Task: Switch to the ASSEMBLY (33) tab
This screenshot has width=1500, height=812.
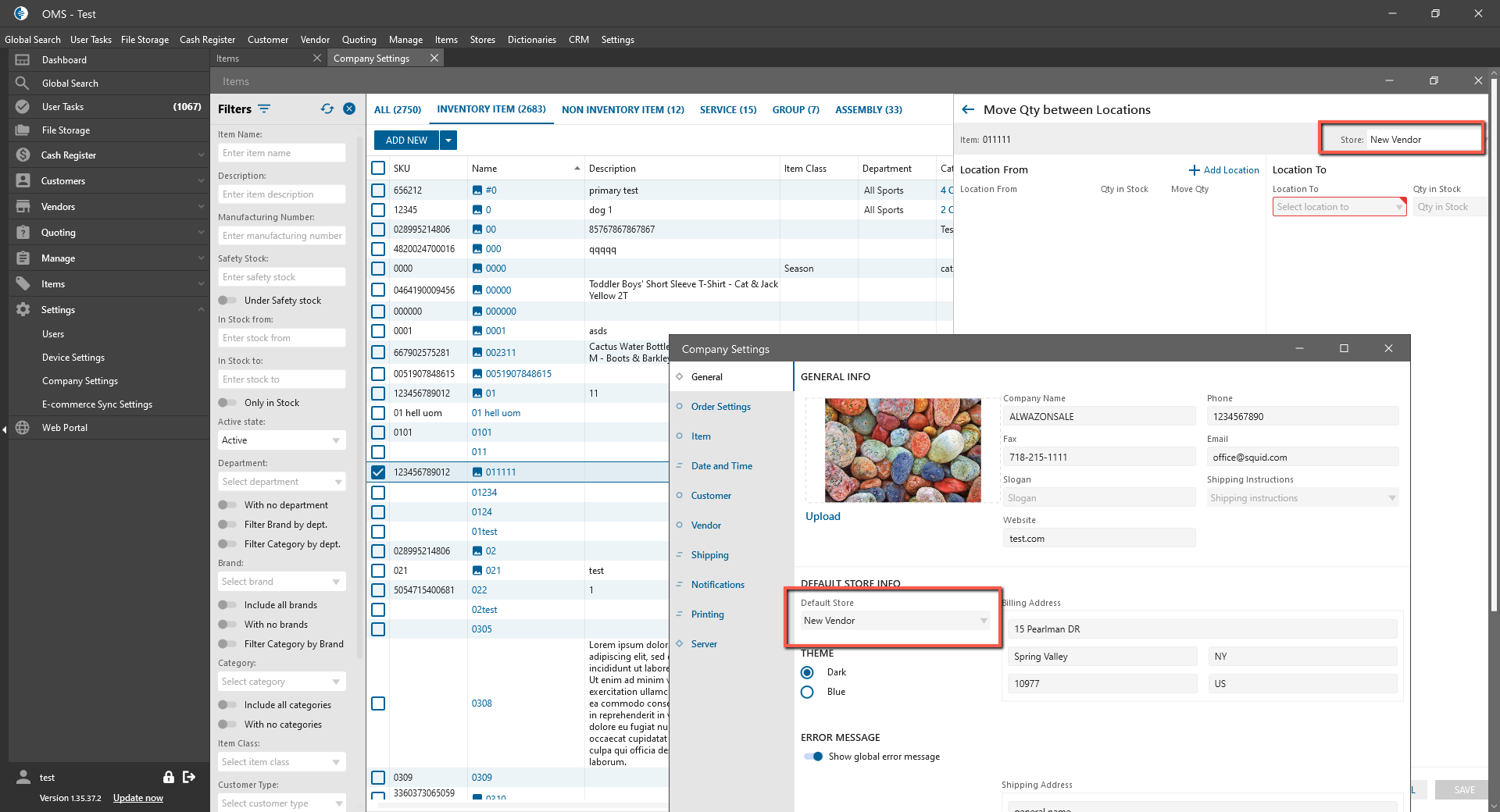Action: [x=869, y=110]
